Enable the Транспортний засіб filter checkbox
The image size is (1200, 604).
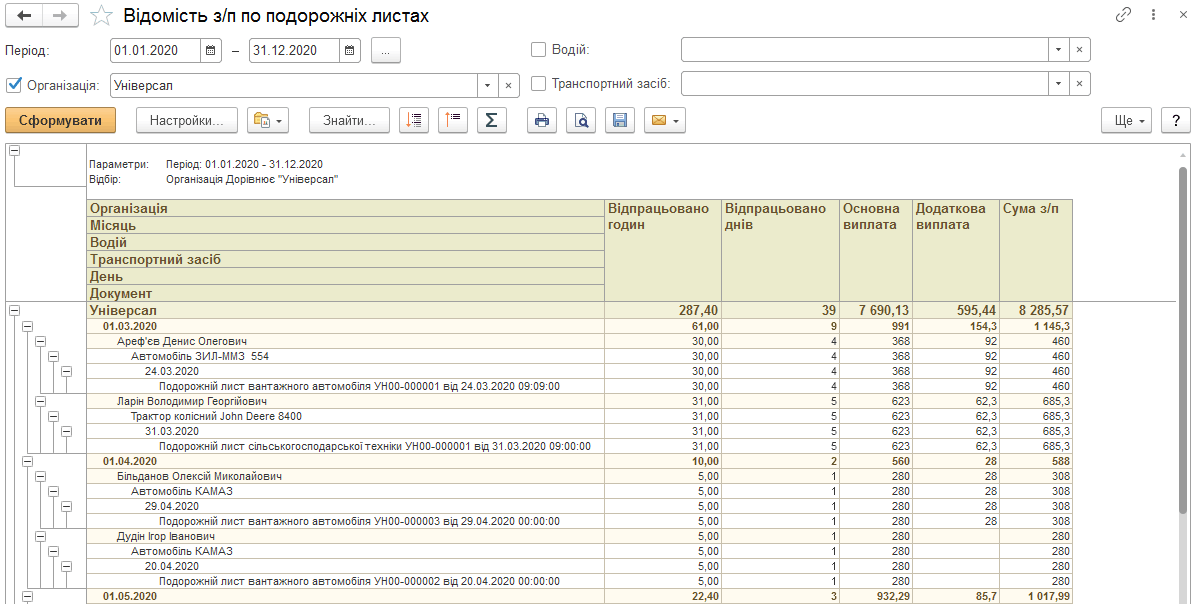538,84
